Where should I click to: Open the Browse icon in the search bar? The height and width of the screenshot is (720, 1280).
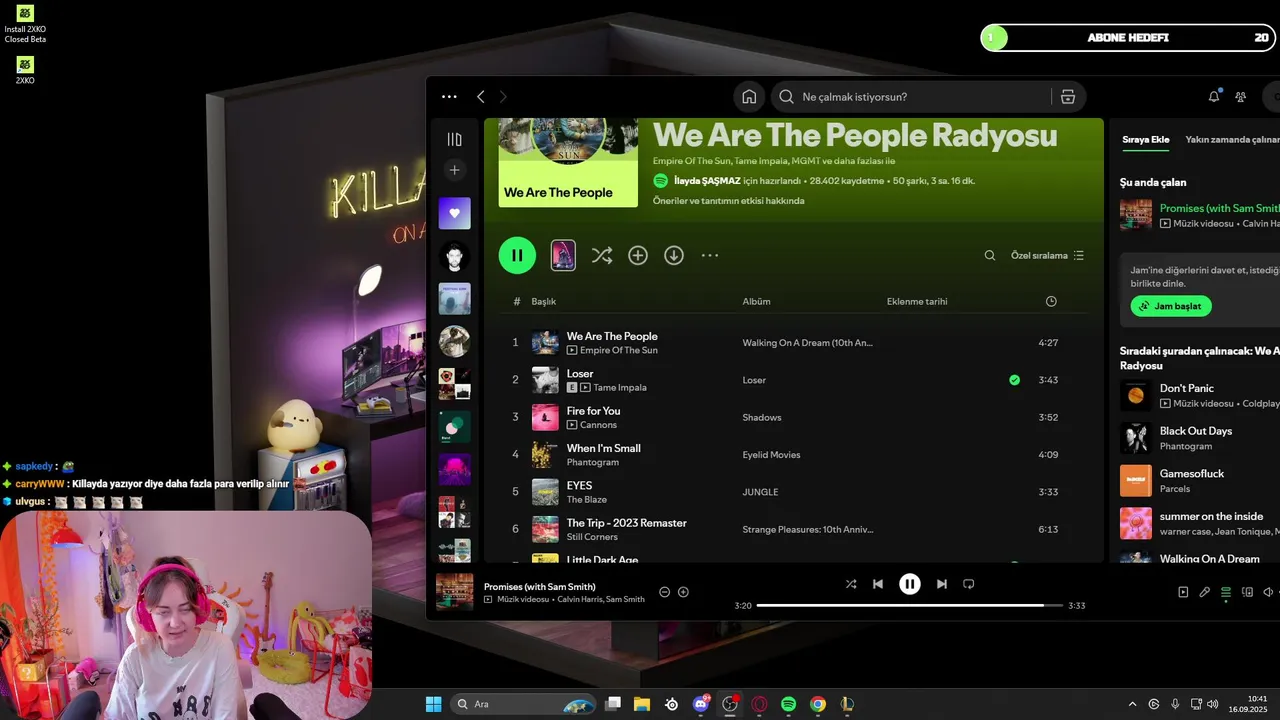coord(1068,97)
